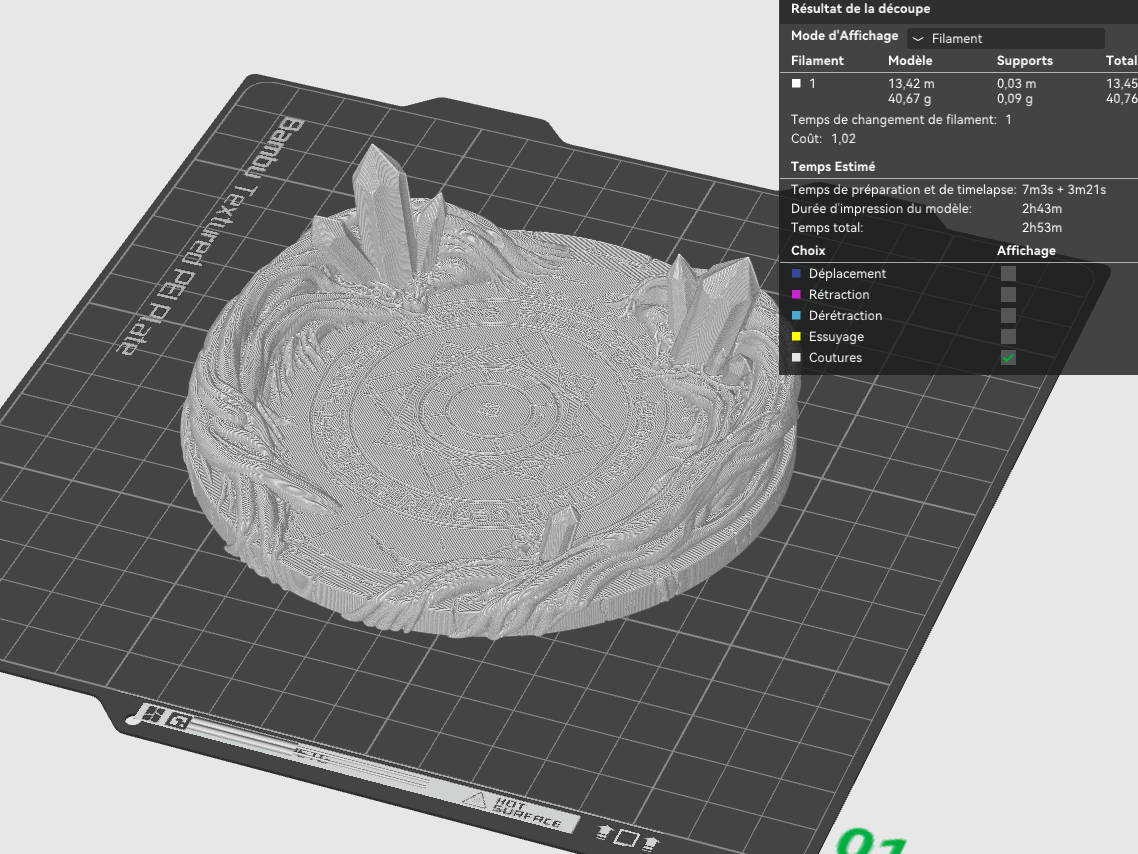
Task: Click the magenta Rétraction color swatch
Action: click(x=796, y=295)
